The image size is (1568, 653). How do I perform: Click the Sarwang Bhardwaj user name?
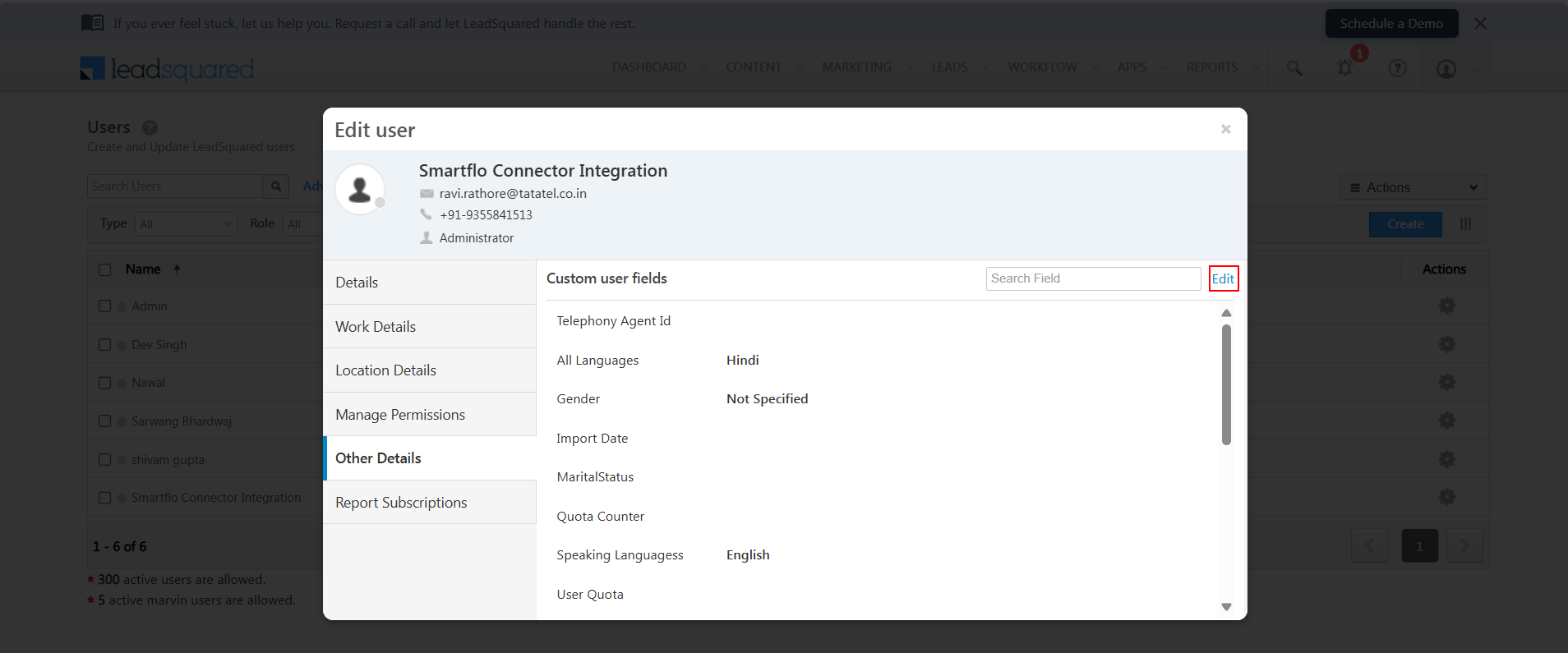click(182, 421)
